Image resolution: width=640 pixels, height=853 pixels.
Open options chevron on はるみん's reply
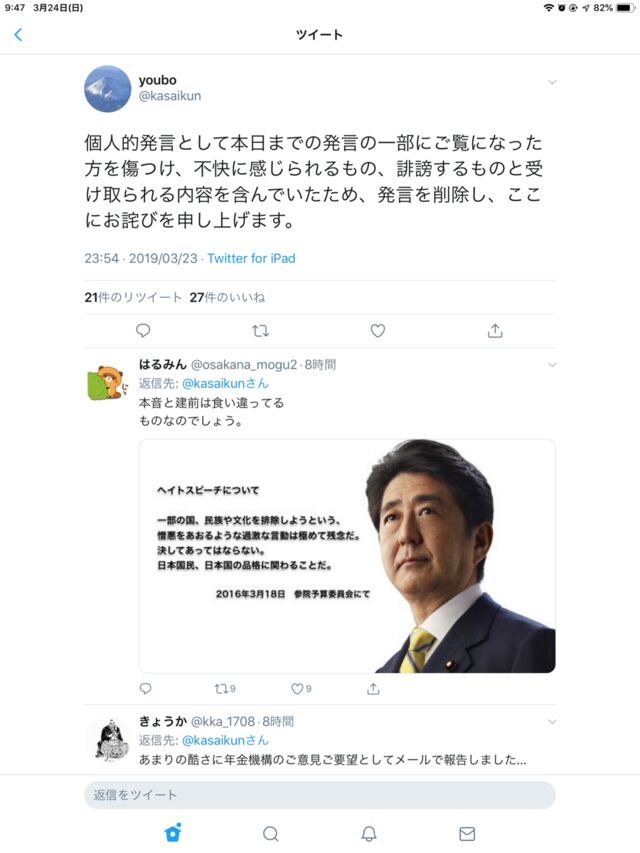(x=552, y=364)
